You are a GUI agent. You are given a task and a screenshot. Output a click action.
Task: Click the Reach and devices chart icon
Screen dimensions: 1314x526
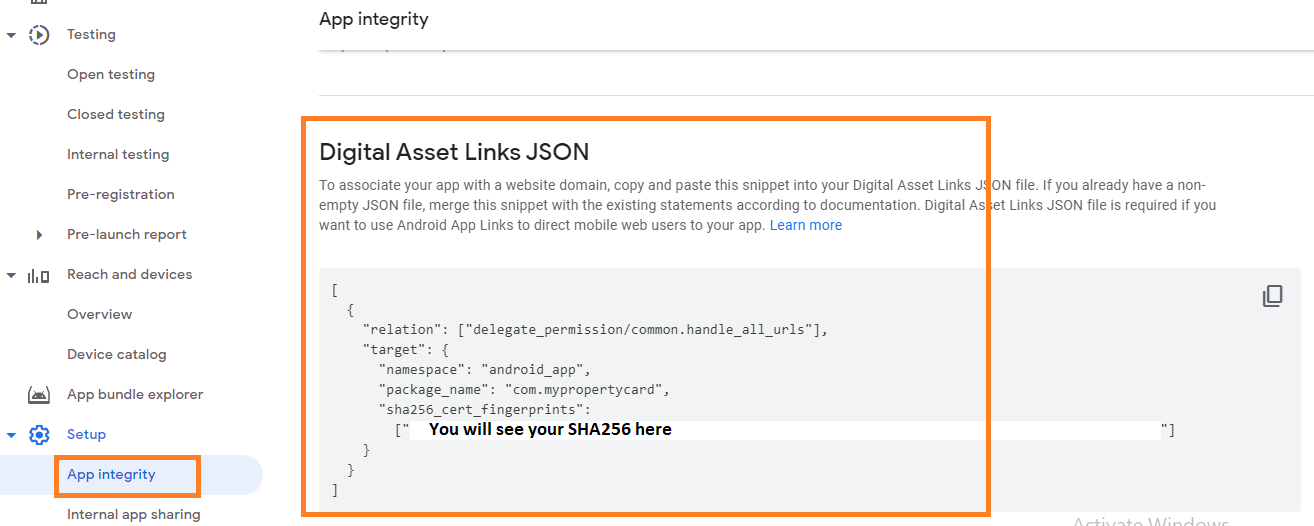(x=39, y=275)
